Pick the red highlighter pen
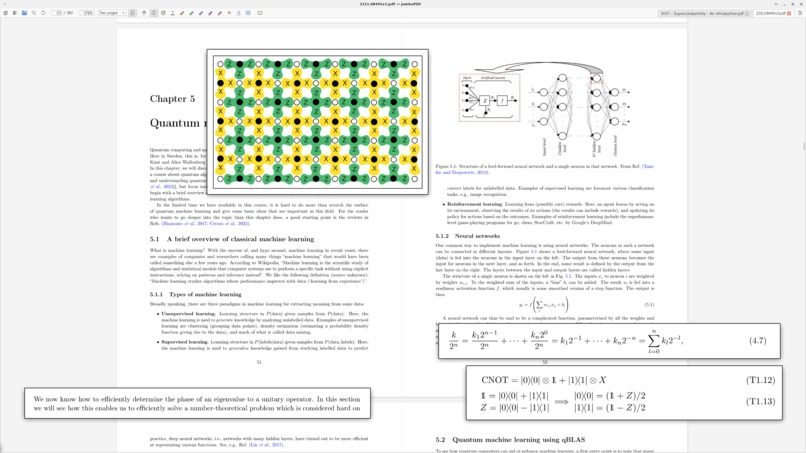Image resolution: width=806 pixels, height=453 pixels. pyautogui.click(x=220, y=13)
